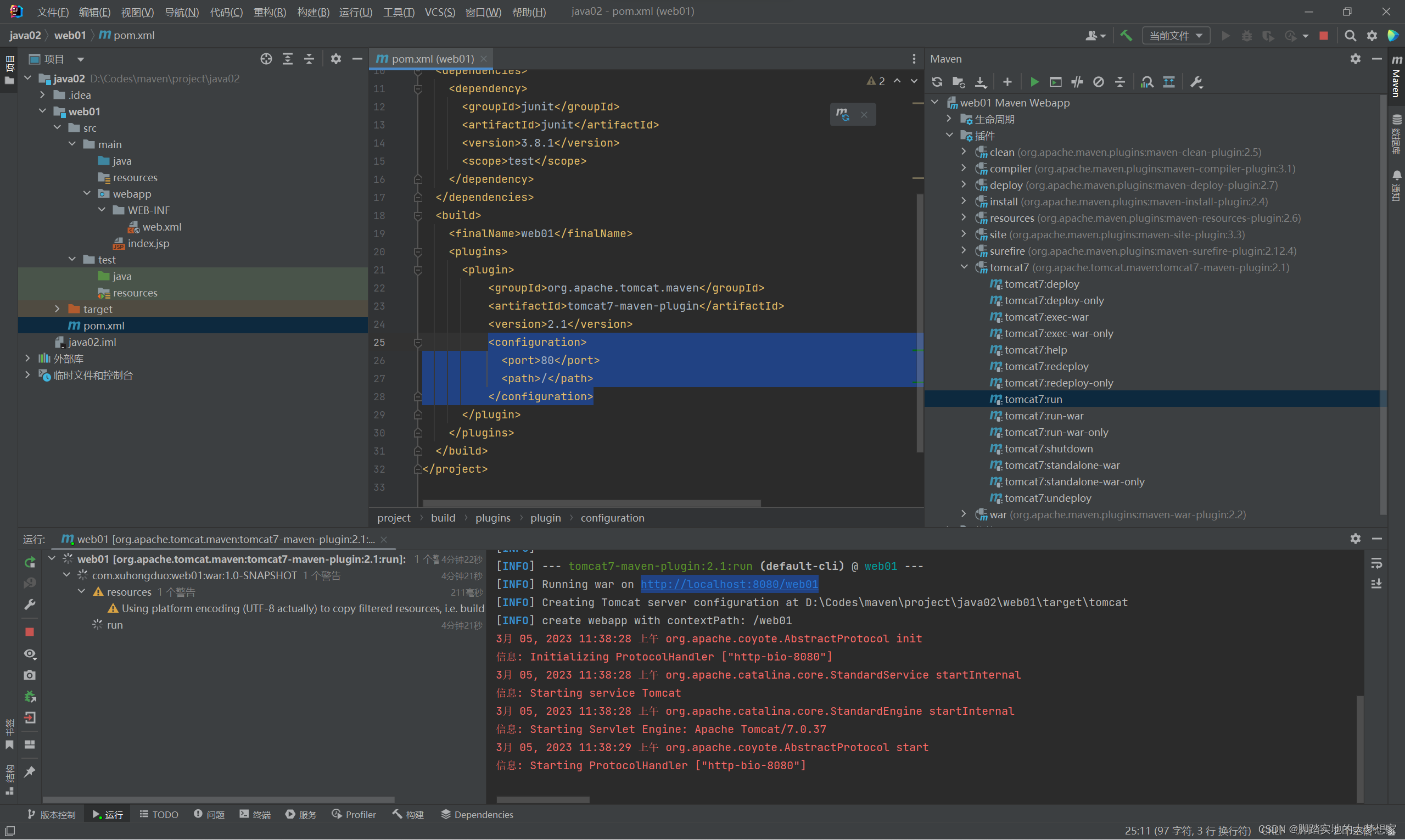Select tomcat7:run goal
The height and width of the screenshot is (840, 1405).
click(1033, 399)
